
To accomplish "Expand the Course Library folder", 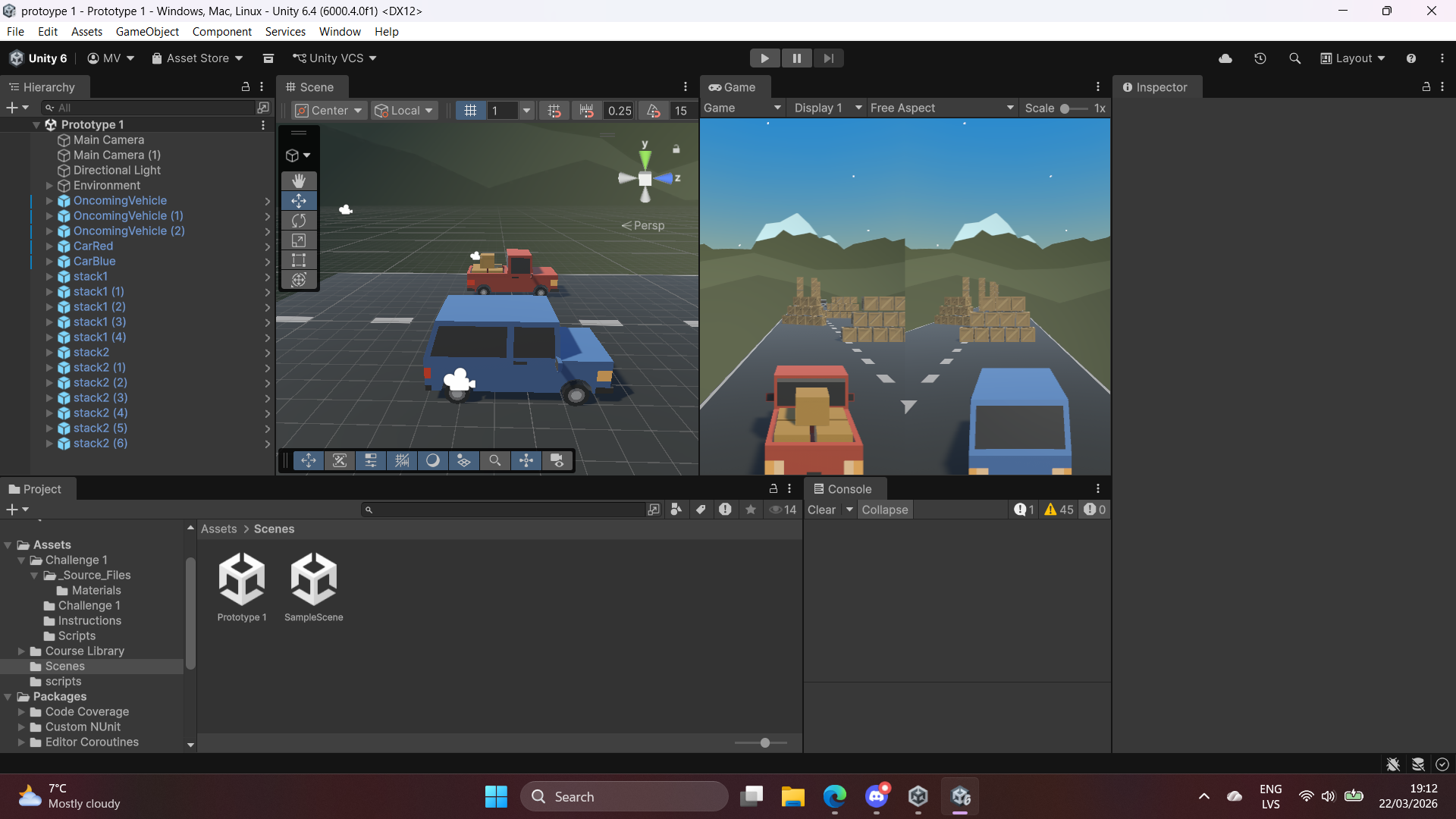I will click(x=22, y=651).
